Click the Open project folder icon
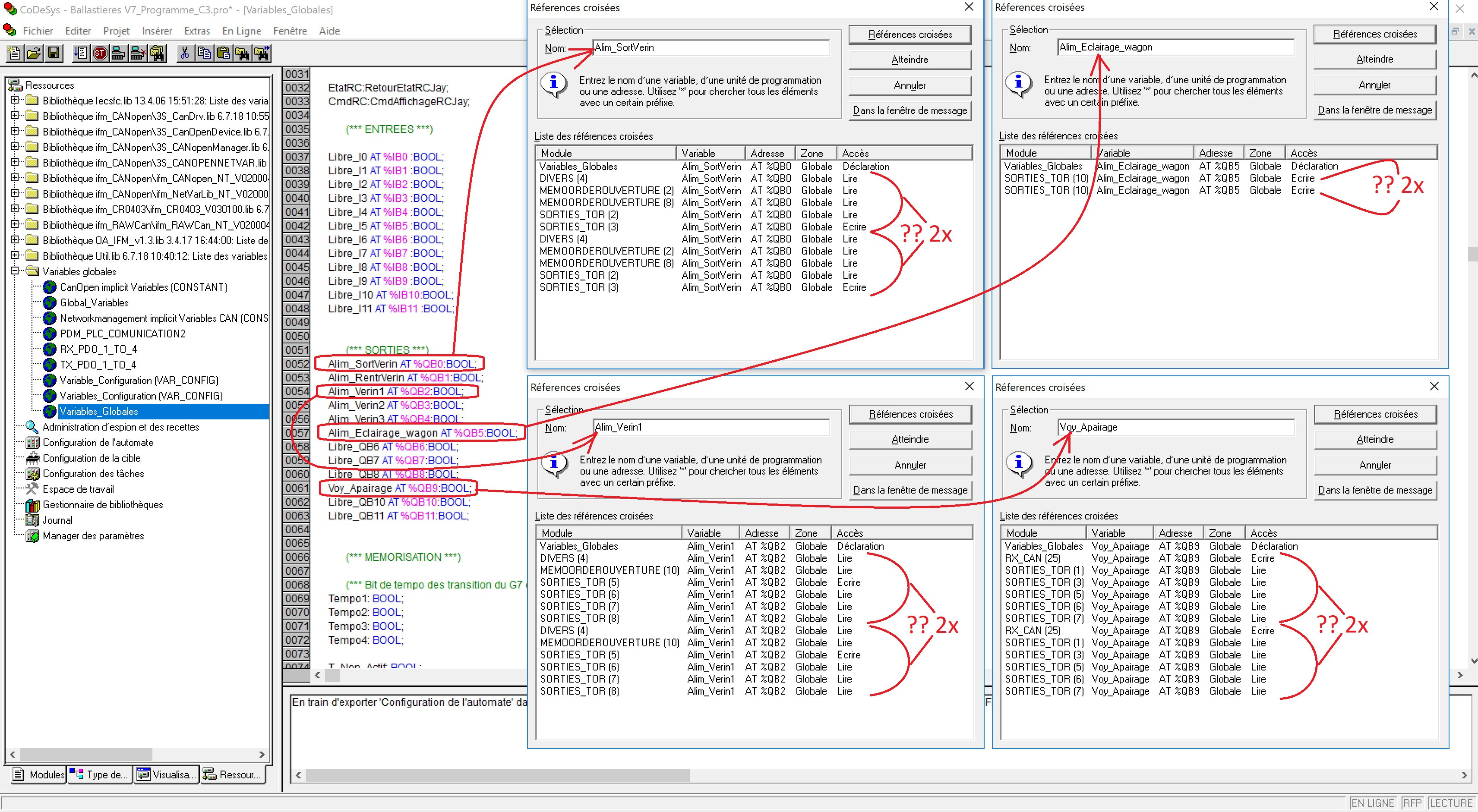1478x812 pixels. (34, 54)
